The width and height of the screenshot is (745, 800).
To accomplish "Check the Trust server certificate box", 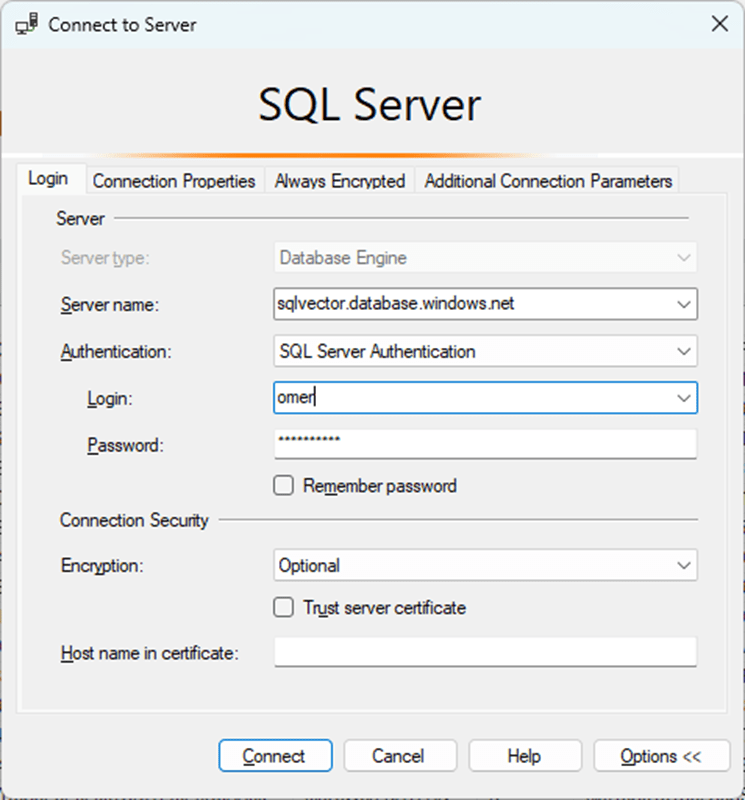I will [284, 607].
